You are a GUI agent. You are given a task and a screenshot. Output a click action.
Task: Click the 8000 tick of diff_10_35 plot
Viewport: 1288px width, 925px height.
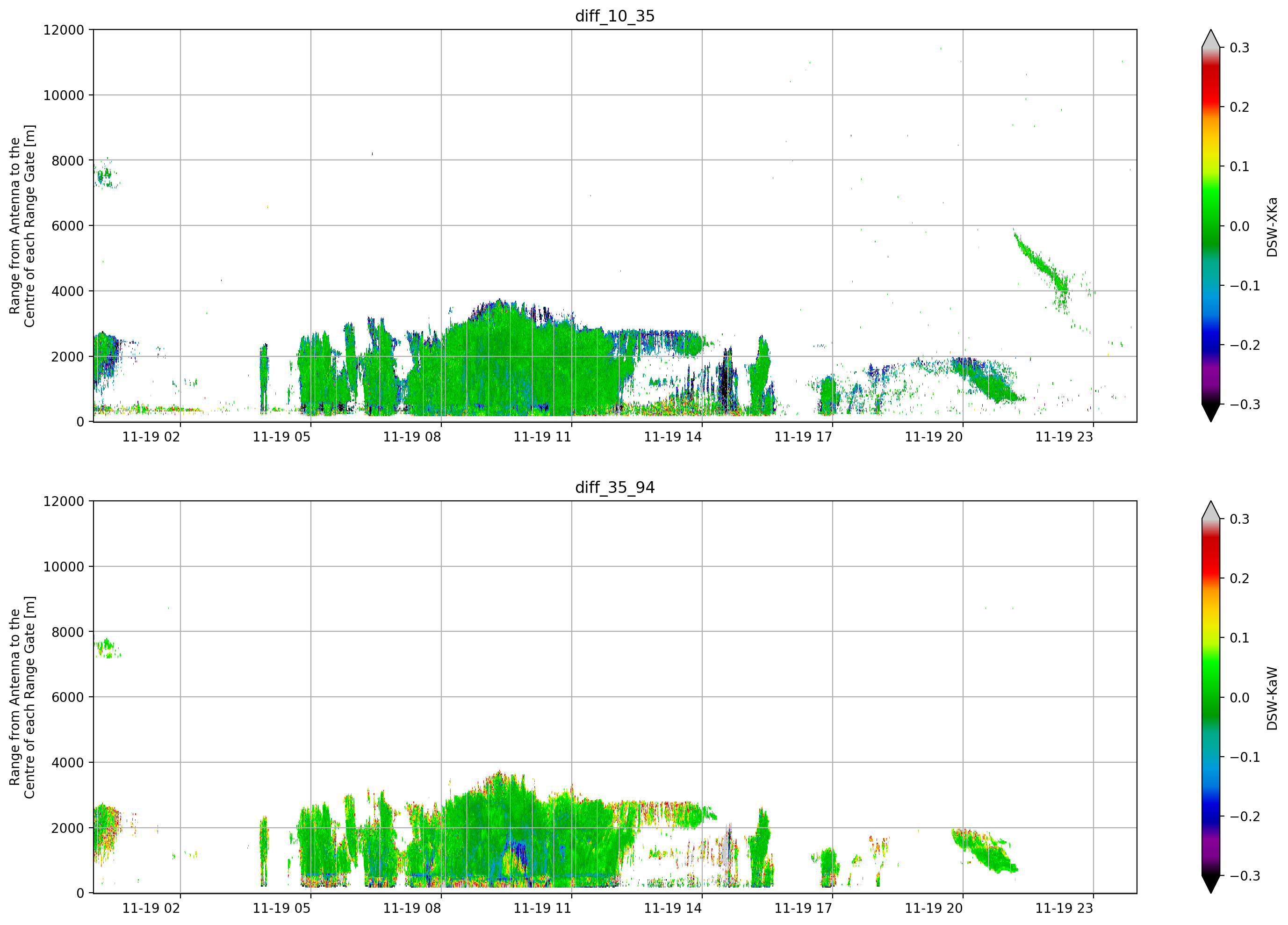point(68,160)
